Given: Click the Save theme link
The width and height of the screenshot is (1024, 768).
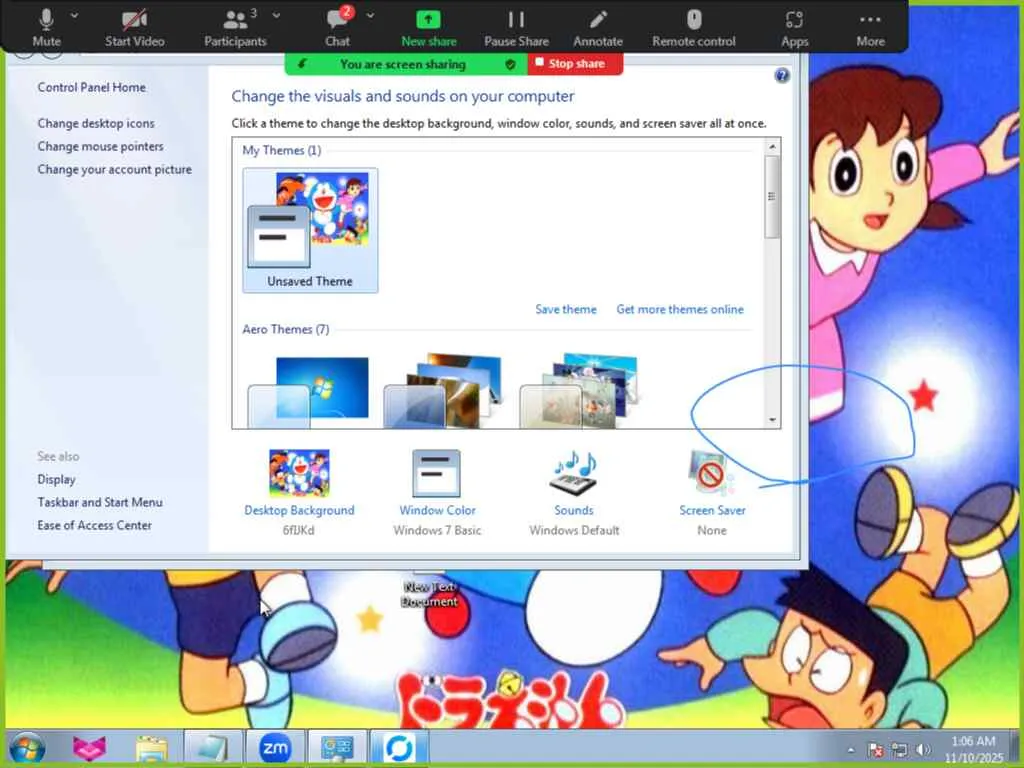Looking at the screenshot, I should tap(566, 310).
